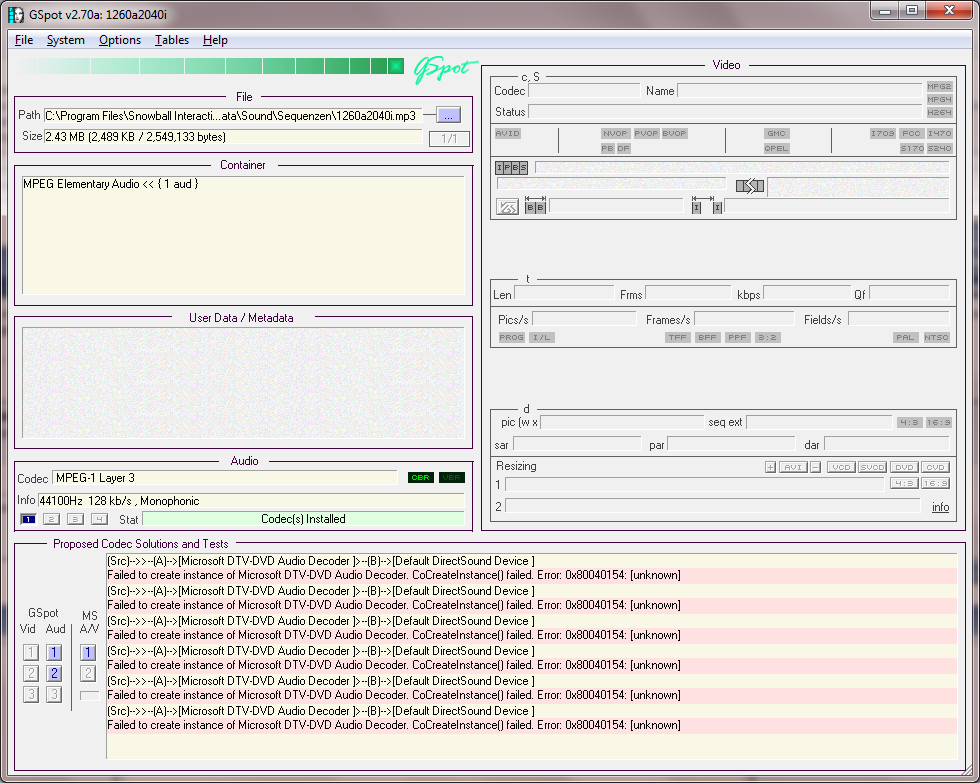Click the packed bitstream arrows icon
980x783 pixels.
click(750, 186)
